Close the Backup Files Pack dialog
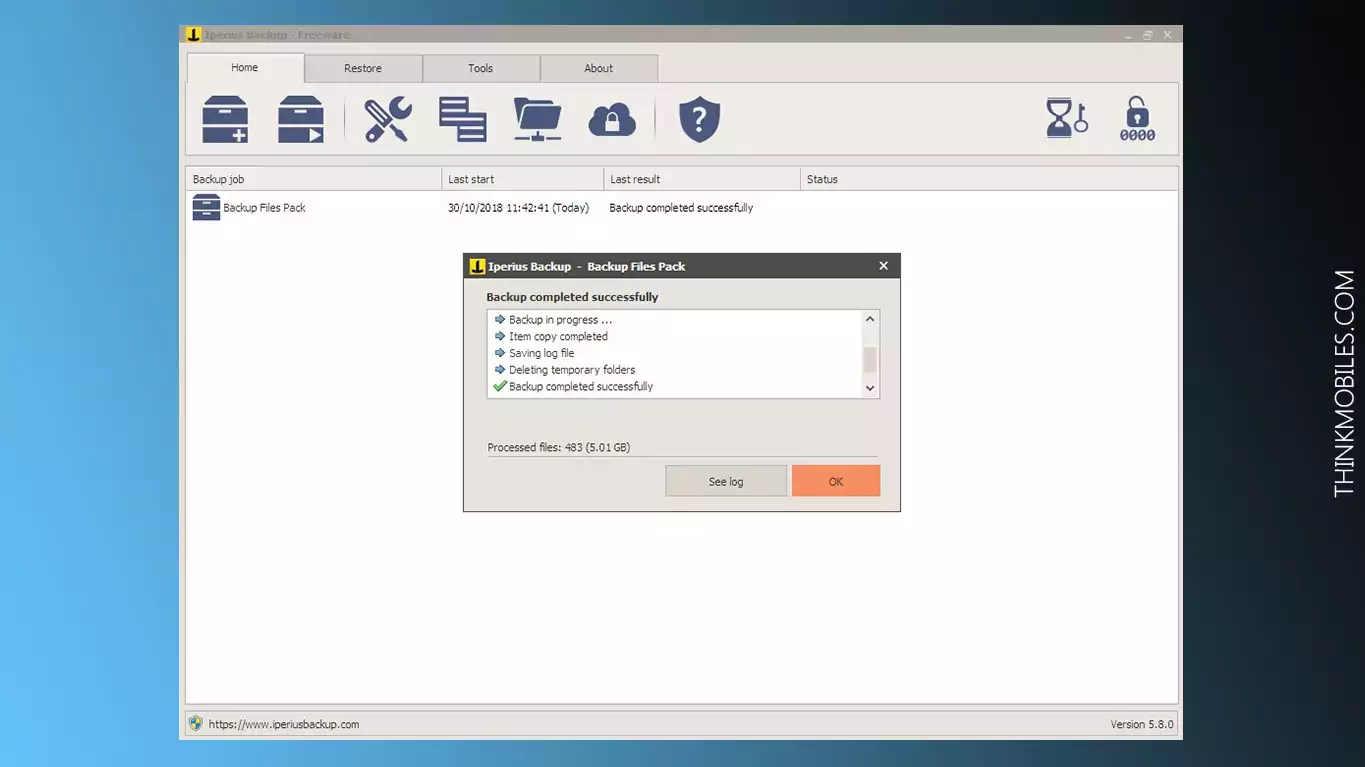 tap(883, 266)
